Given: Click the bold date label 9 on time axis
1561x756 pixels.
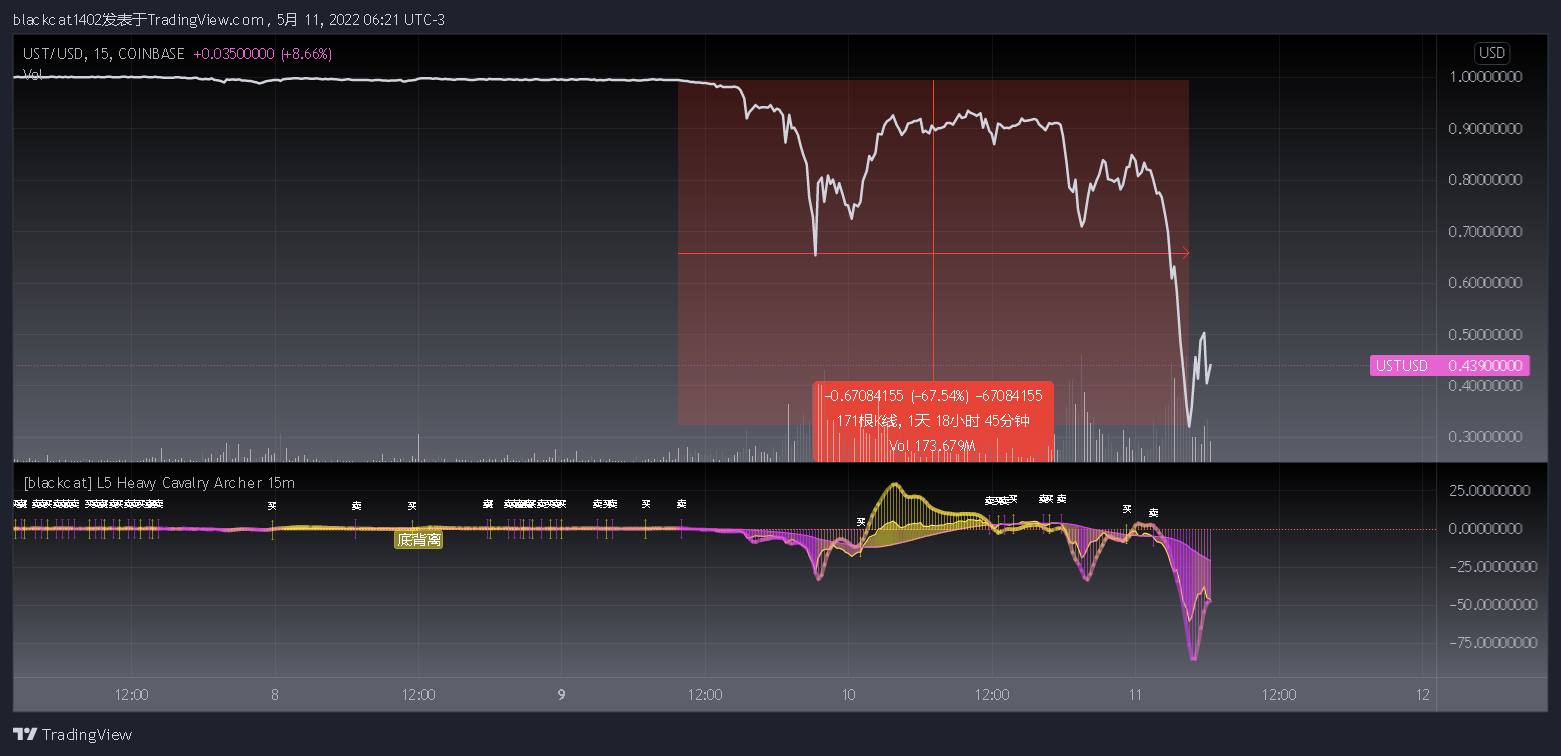Looking at the screenshot, I should coord(561,694).
